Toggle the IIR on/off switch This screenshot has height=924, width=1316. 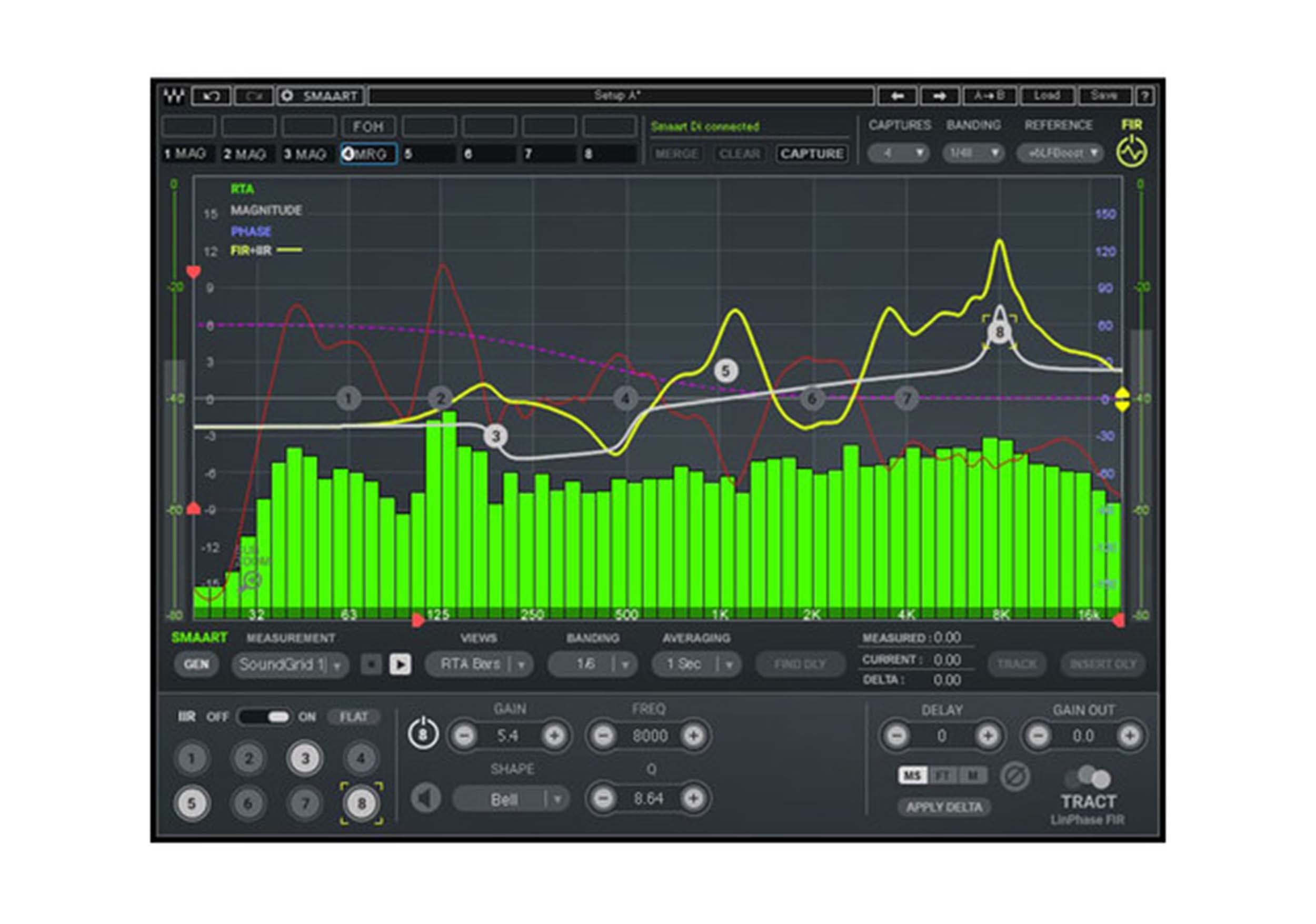point(264,717)
